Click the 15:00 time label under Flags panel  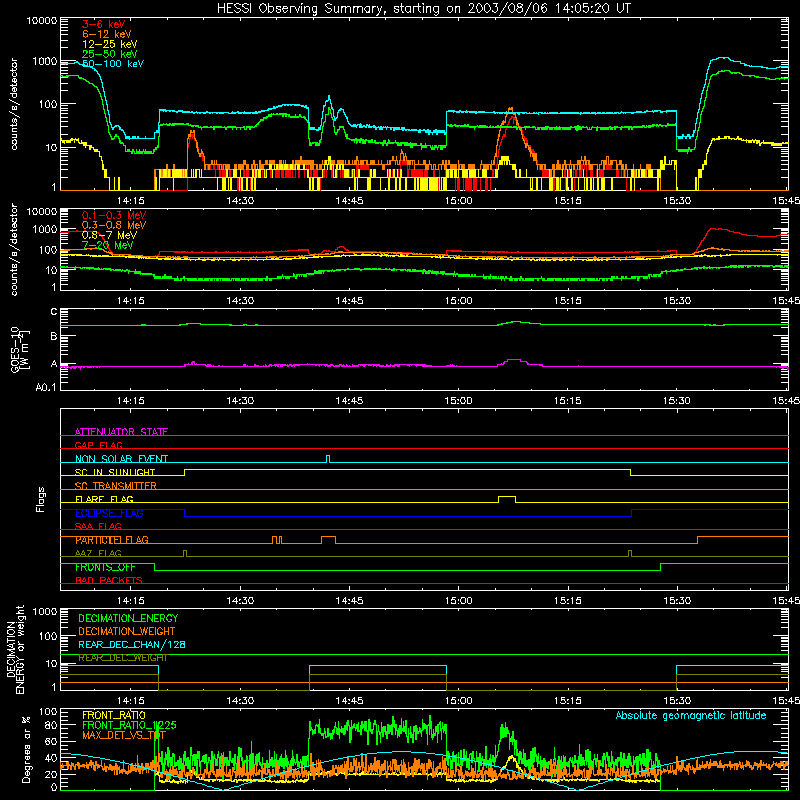[458, 601]
